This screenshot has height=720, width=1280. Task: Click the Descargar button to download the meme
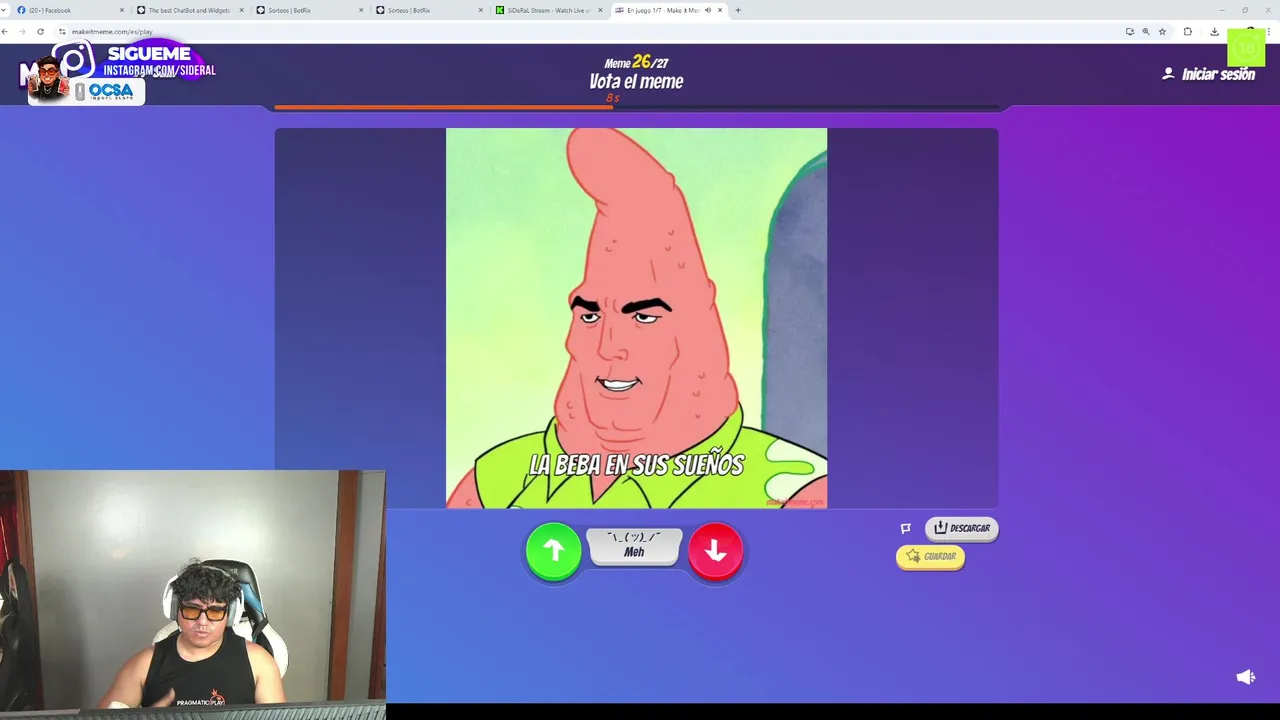coord(961,528)
